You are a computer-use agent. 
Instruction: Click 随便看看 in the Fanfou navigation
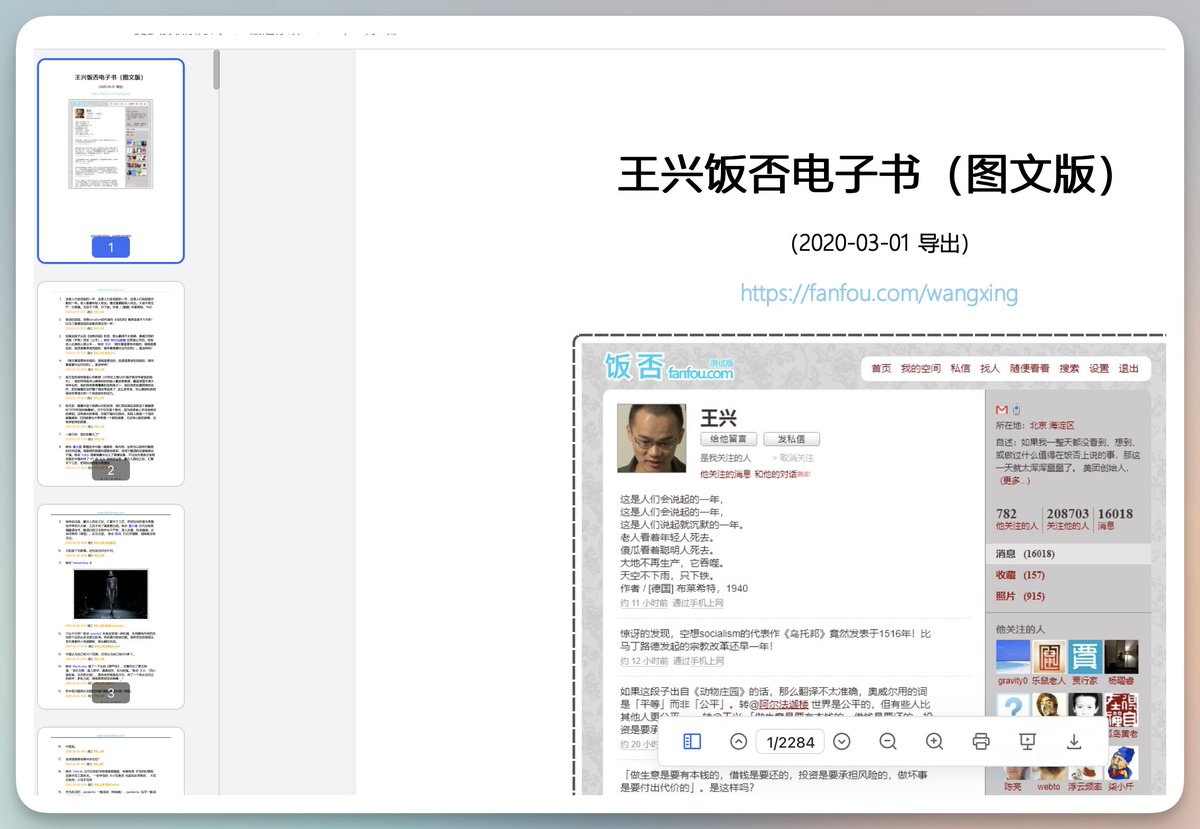pyautogui.click(x=1030, y=369)
